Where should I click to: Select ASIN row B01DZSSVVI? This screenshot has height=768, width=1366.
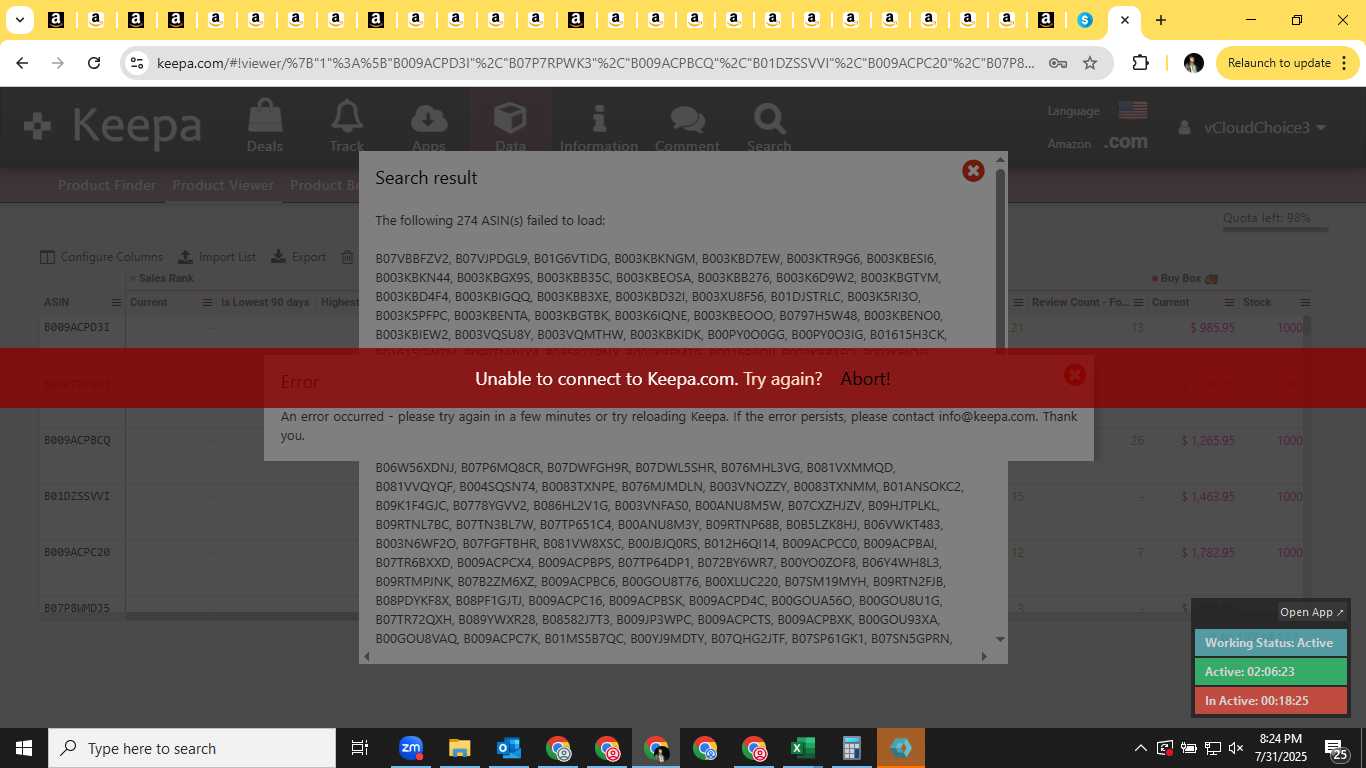tap(77, 496)
